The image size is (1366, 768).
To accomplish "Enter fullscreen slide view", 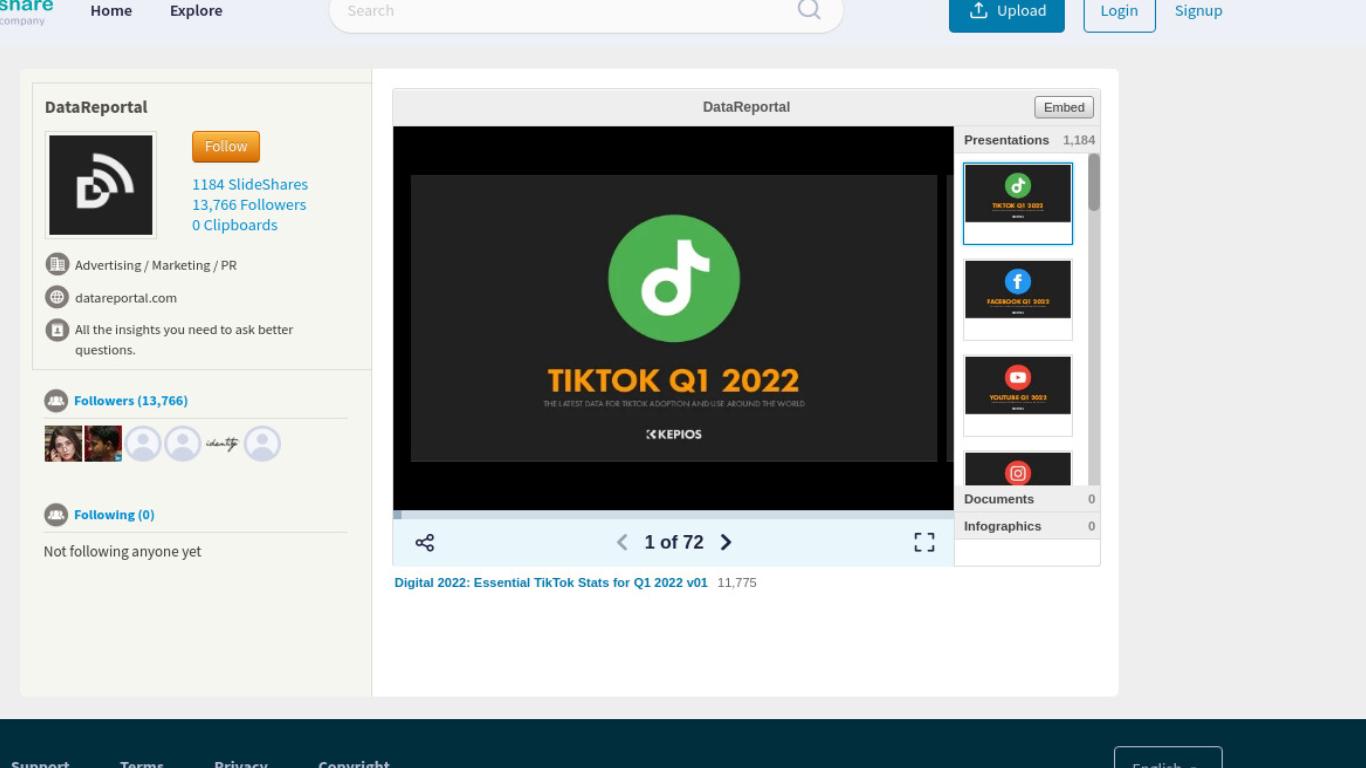I will click(924, 542).
